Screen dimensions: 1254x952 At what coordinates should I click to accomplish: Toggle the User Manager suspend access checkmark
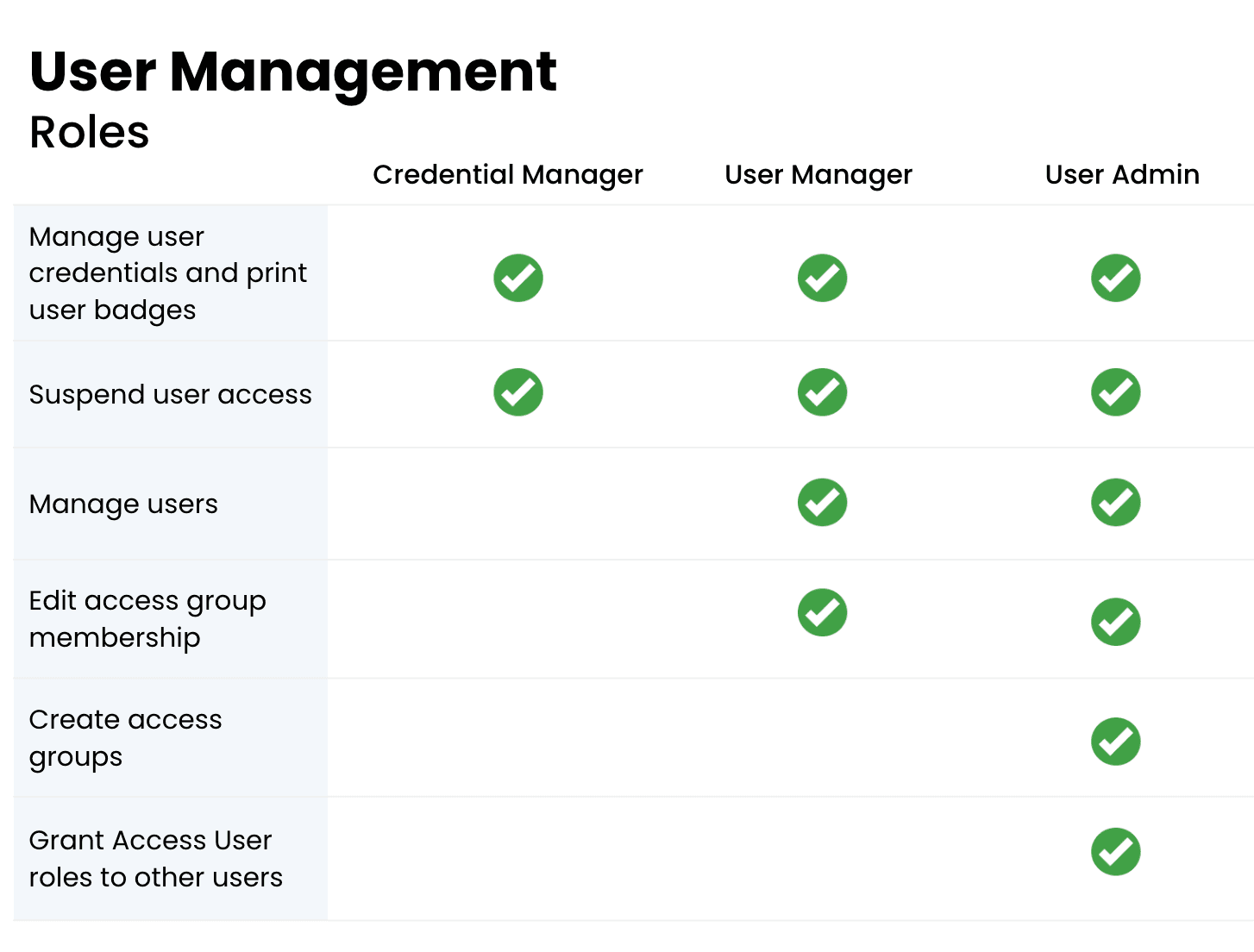point(822,392)
